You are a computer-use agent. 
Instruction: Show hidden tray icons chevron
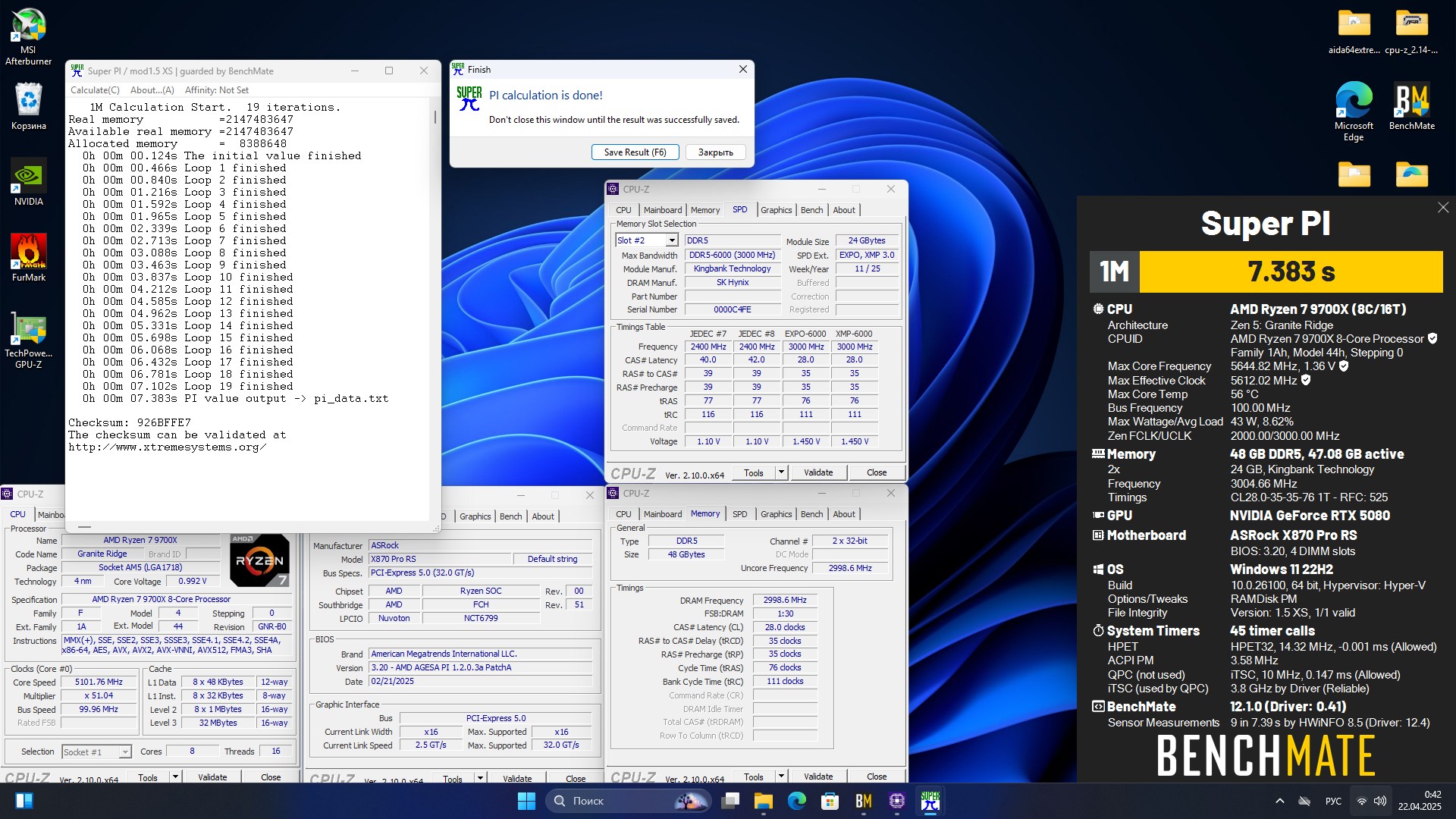tap(1280, 801)
